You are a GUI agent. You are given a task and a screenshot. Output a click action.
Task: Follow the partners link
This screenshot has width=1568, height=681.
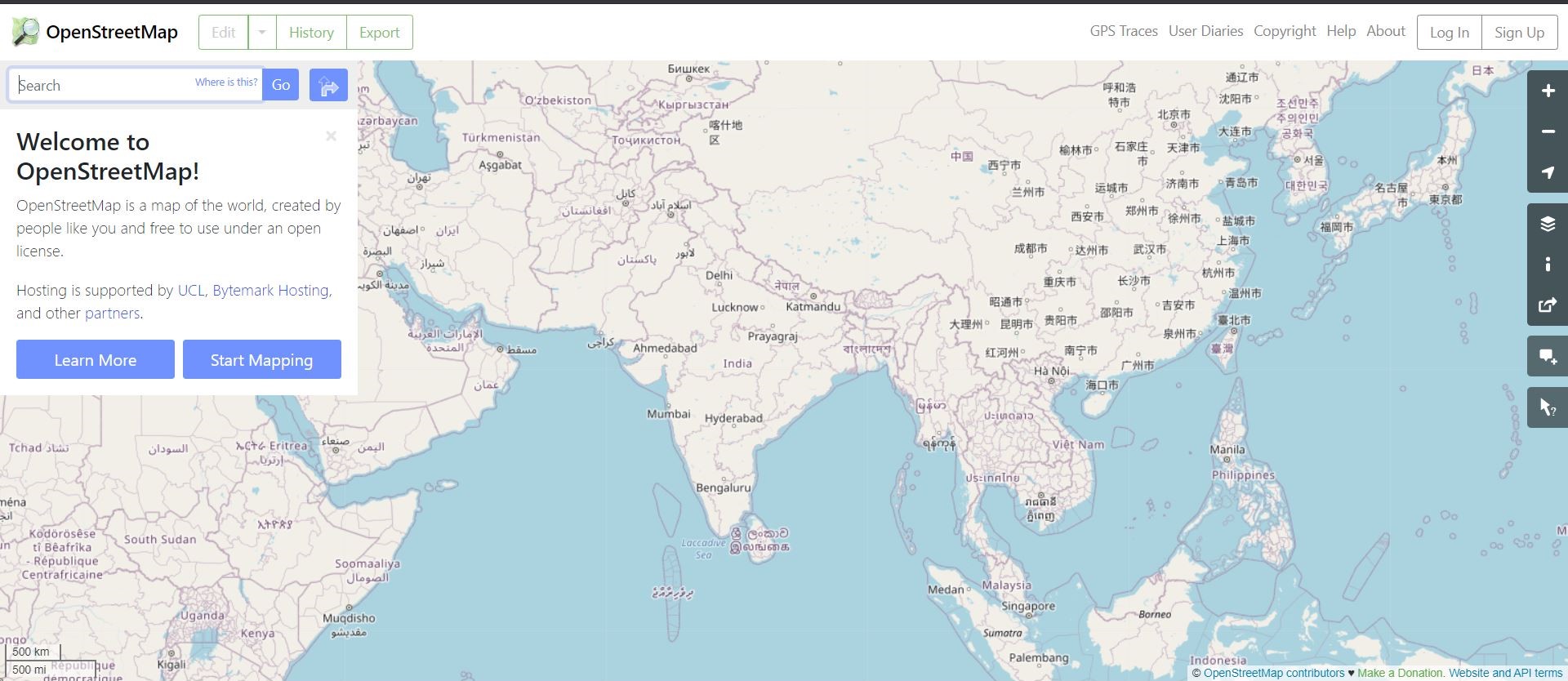click(x=112, y=313)
